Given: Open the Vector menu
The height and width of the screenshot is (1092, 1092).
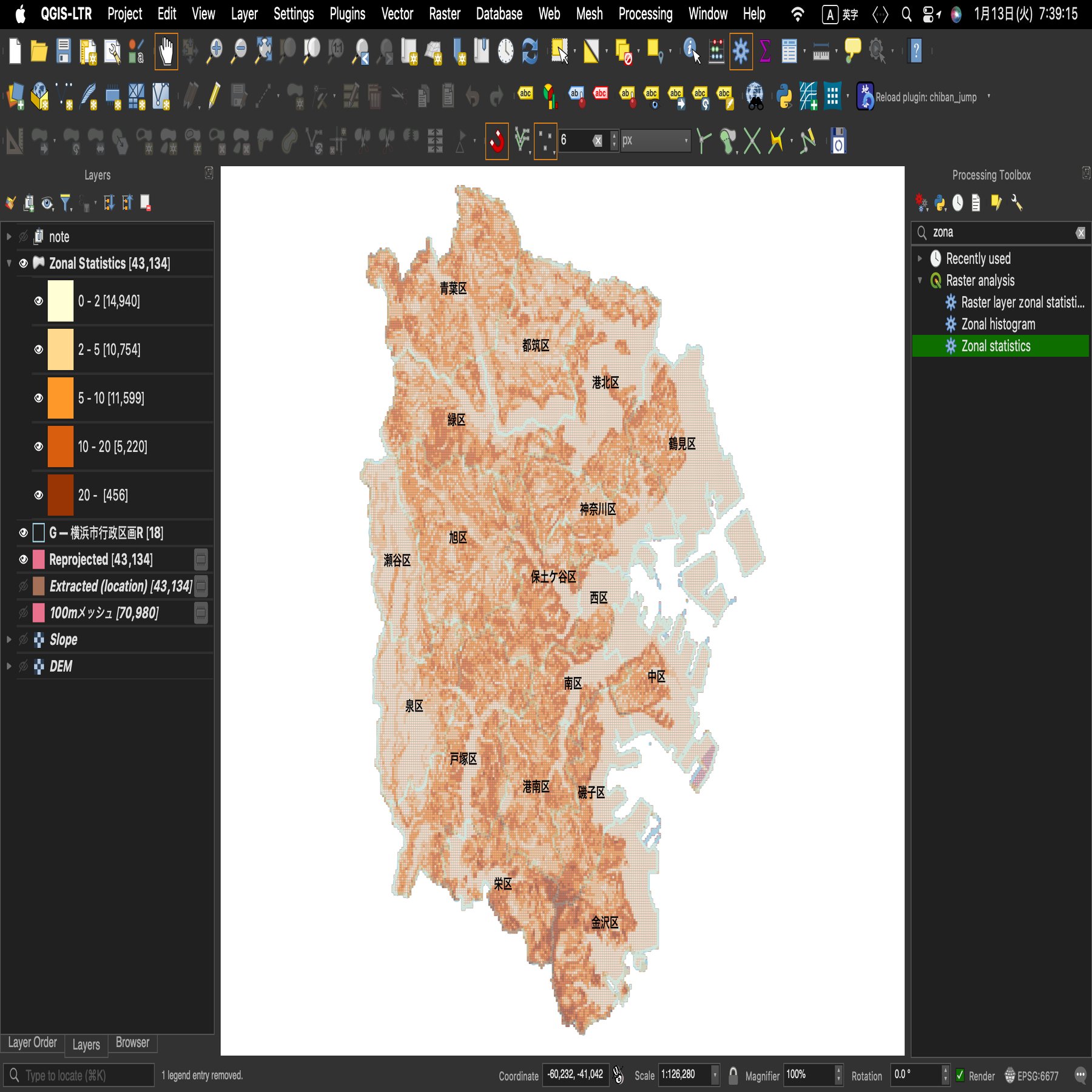Looking at the screenshot, I should [397, 14].
